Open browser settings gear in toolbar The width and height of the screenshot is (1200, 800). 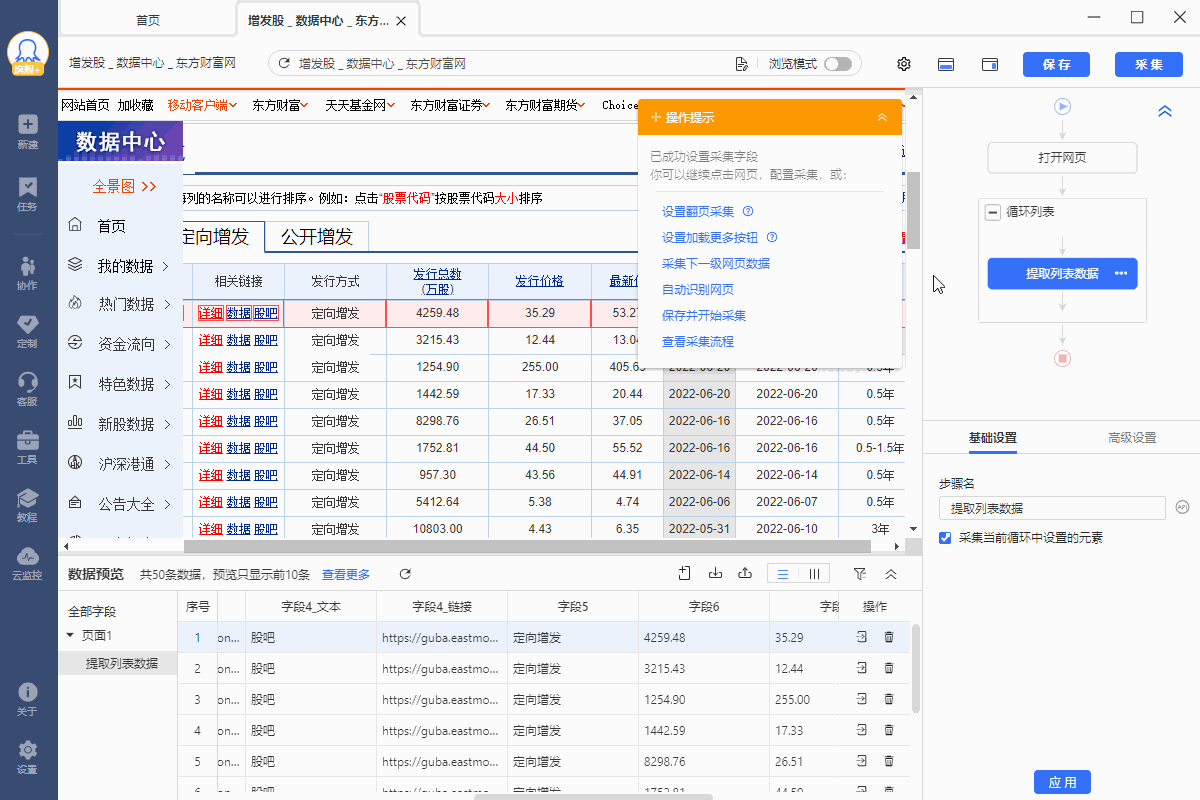click(x=904, y=64)
